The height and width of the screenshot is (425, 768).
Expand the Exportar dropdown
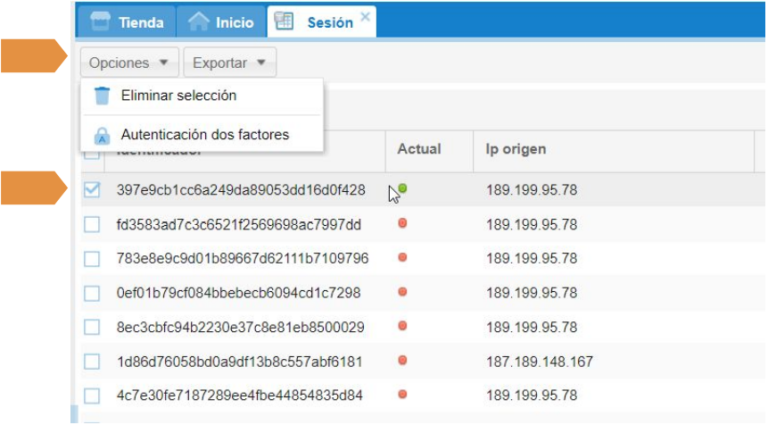click(229, 63)
